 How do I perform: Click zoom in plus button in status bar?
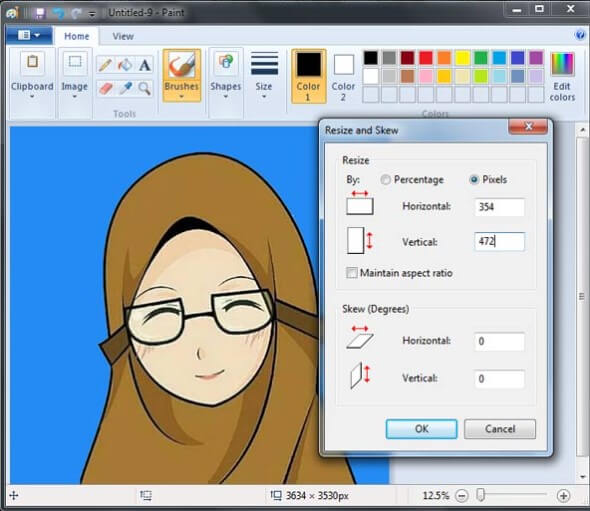click(x=563, y=496)
